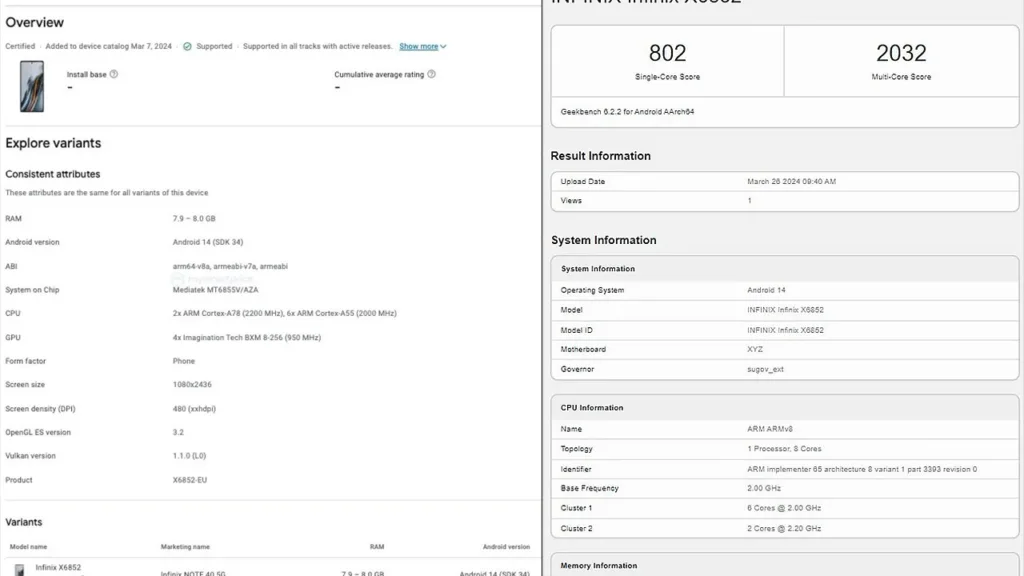Select the Form factor Phone value
1024x576 pixels.
click(x=184, y=361)
